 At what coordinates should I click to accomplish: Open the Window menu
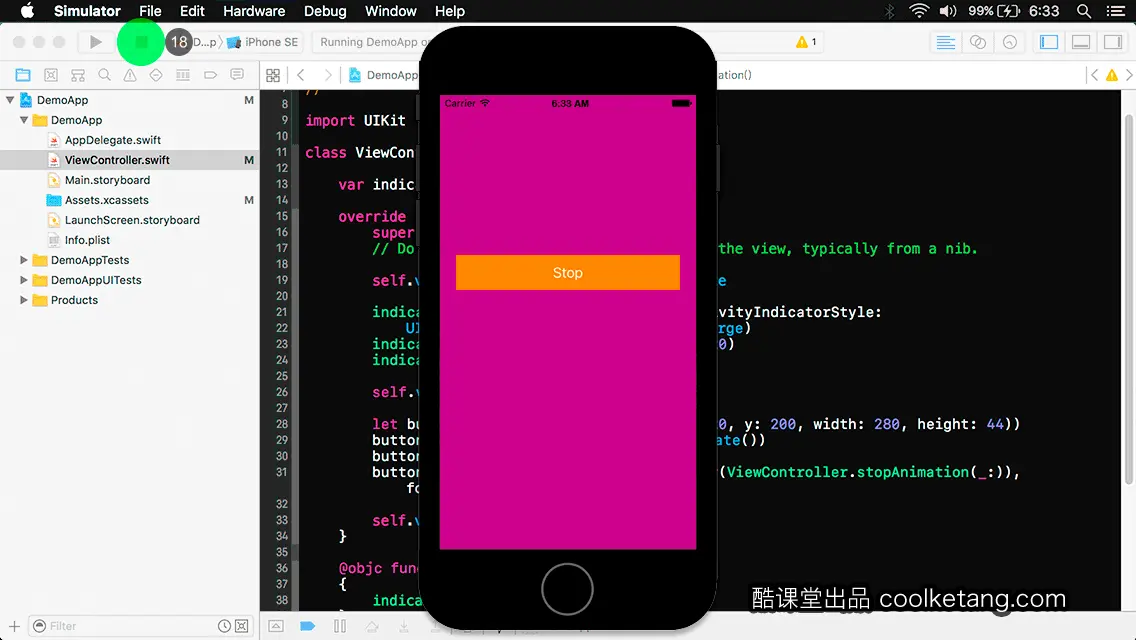tap(390, 11)
